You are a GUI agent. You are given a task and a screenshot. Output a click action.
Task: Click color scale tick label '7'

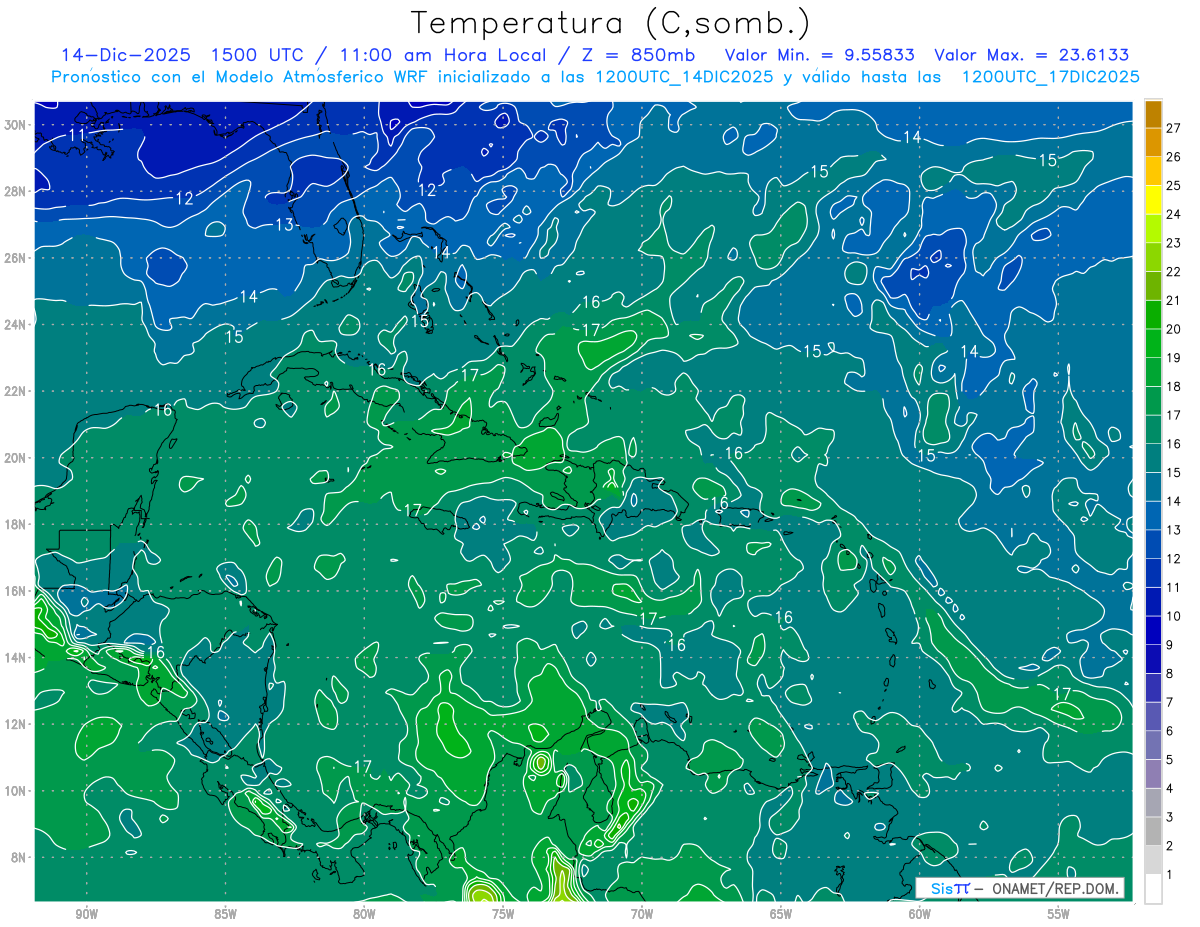(1171, 702)
